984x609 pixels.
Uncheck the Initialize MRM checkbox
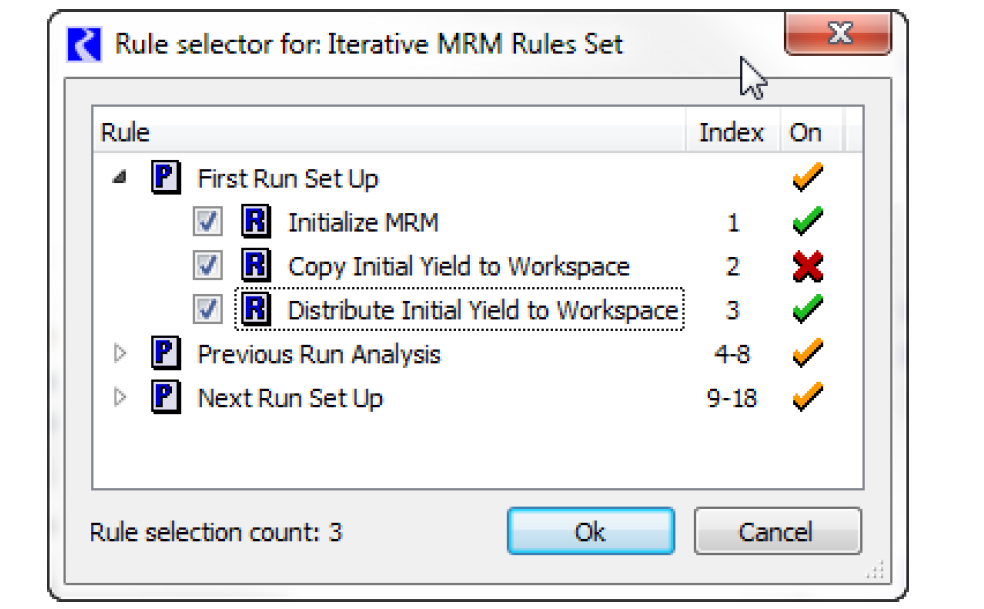pos(208,222)
